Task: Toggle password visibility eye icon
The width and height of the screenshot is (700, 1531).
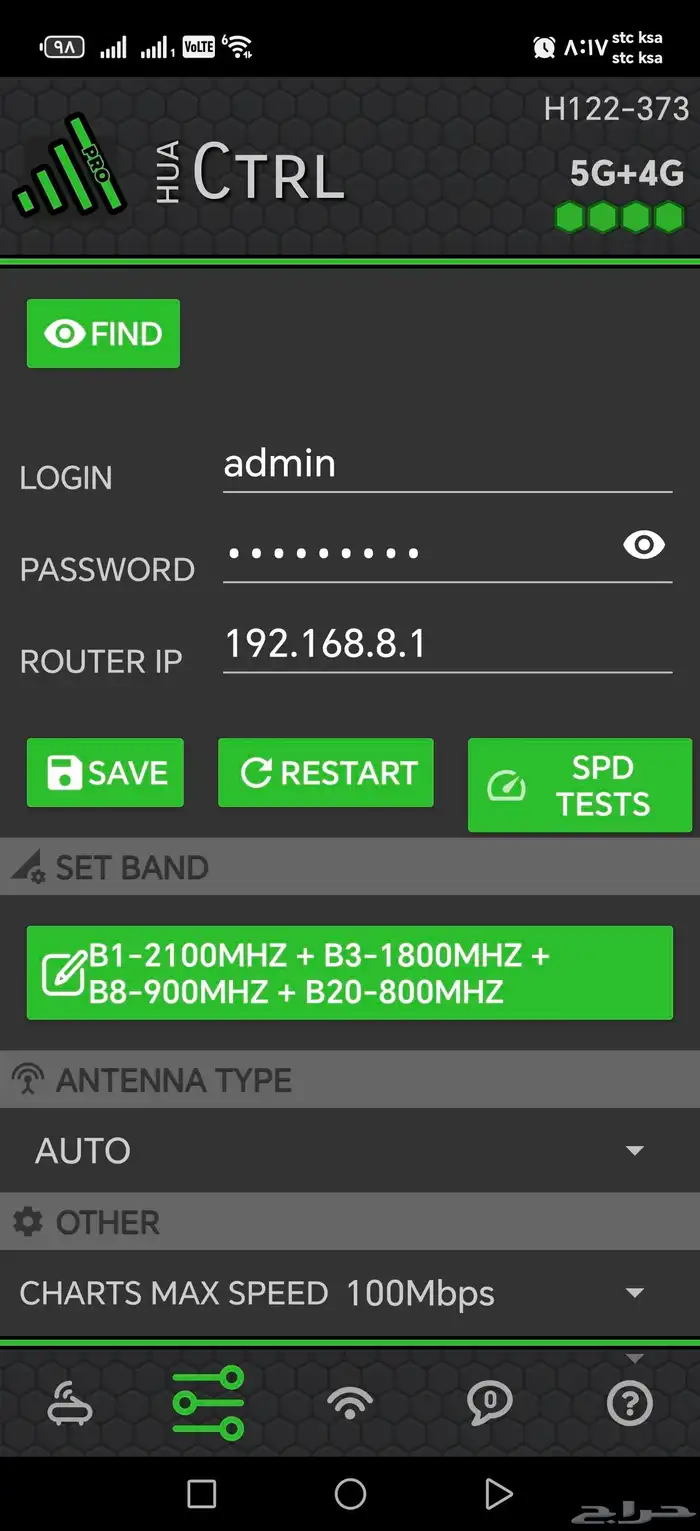Action: pyautogui.click(x=644, y=544)
